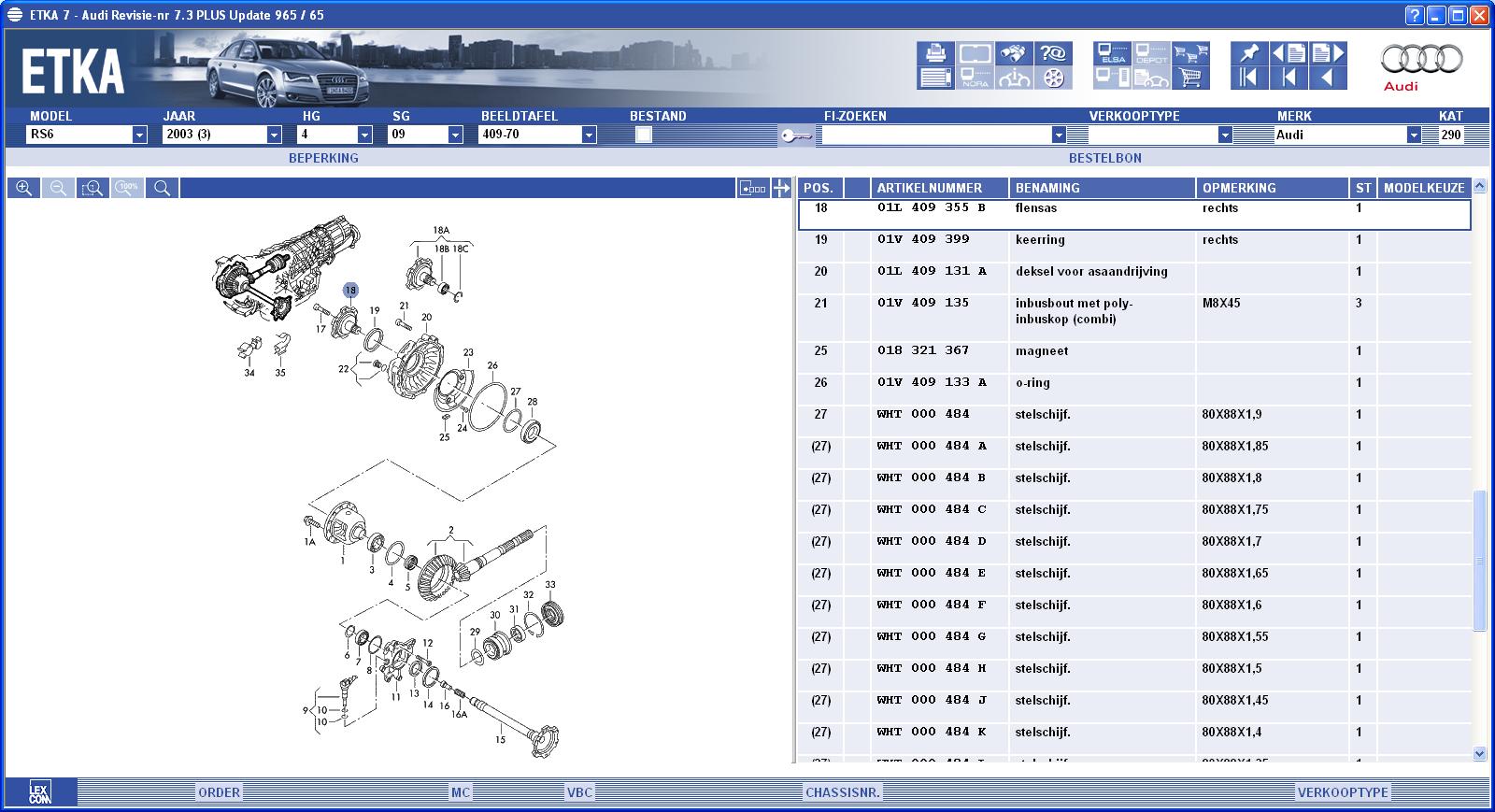Toggle the BESTAND checkbox
The width and height of the screenshot is (1495, 812).
point(643,135)
